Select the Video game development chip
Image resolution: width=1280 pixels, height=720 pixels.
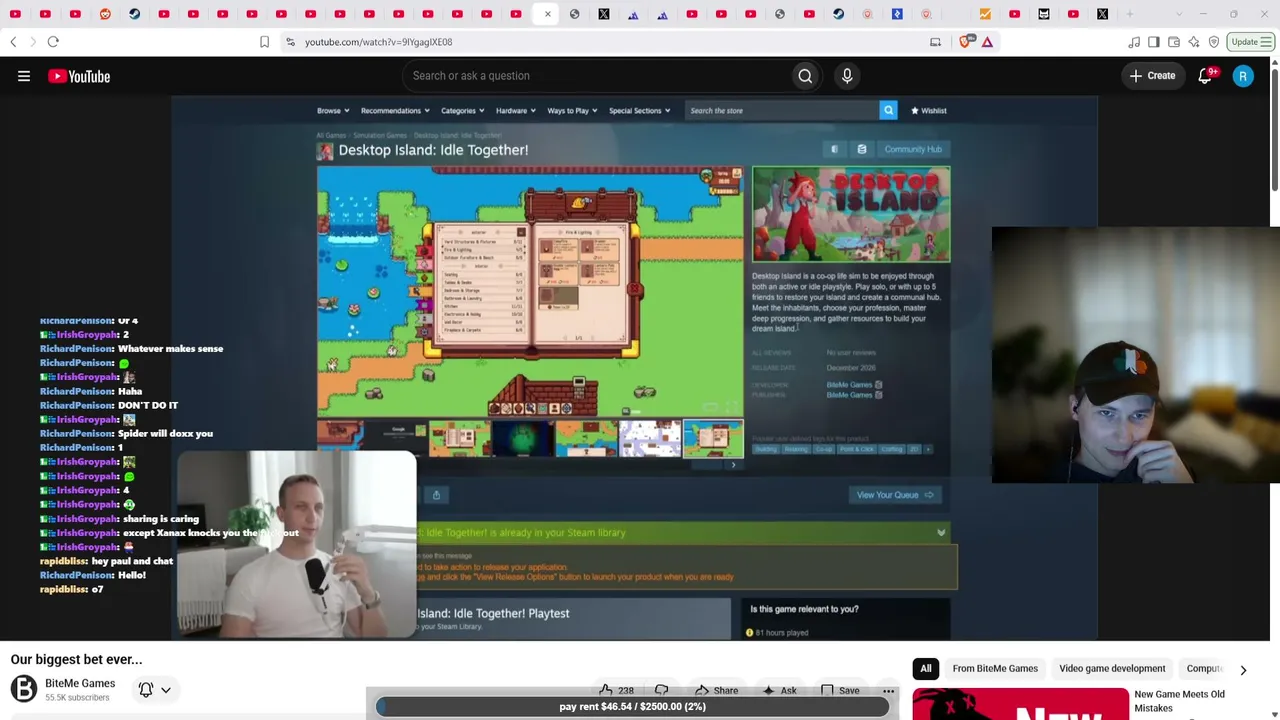click(x=1112, y=669)
